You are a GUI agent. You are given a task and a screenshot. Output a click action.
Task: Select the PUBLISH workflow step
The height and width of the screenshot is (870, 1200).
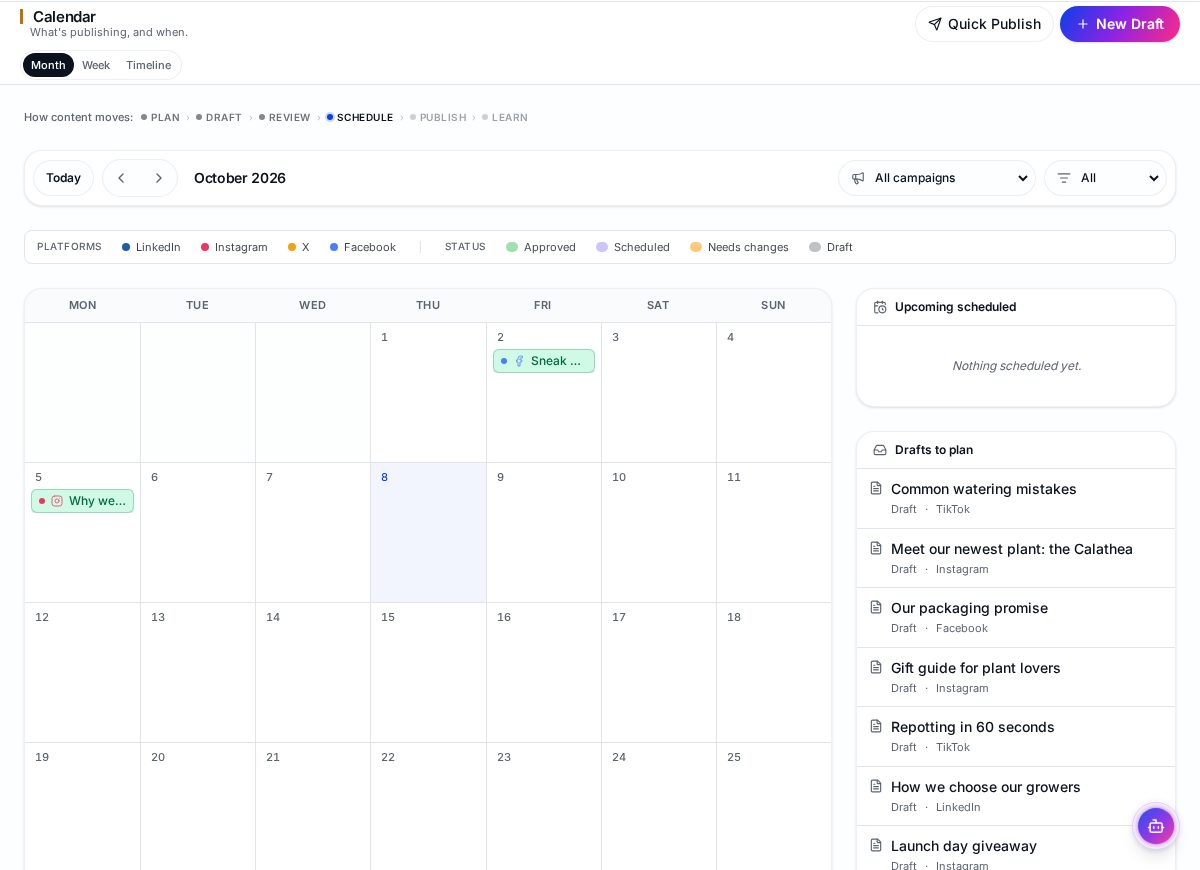pyautogui.click(x=438, y=117)
